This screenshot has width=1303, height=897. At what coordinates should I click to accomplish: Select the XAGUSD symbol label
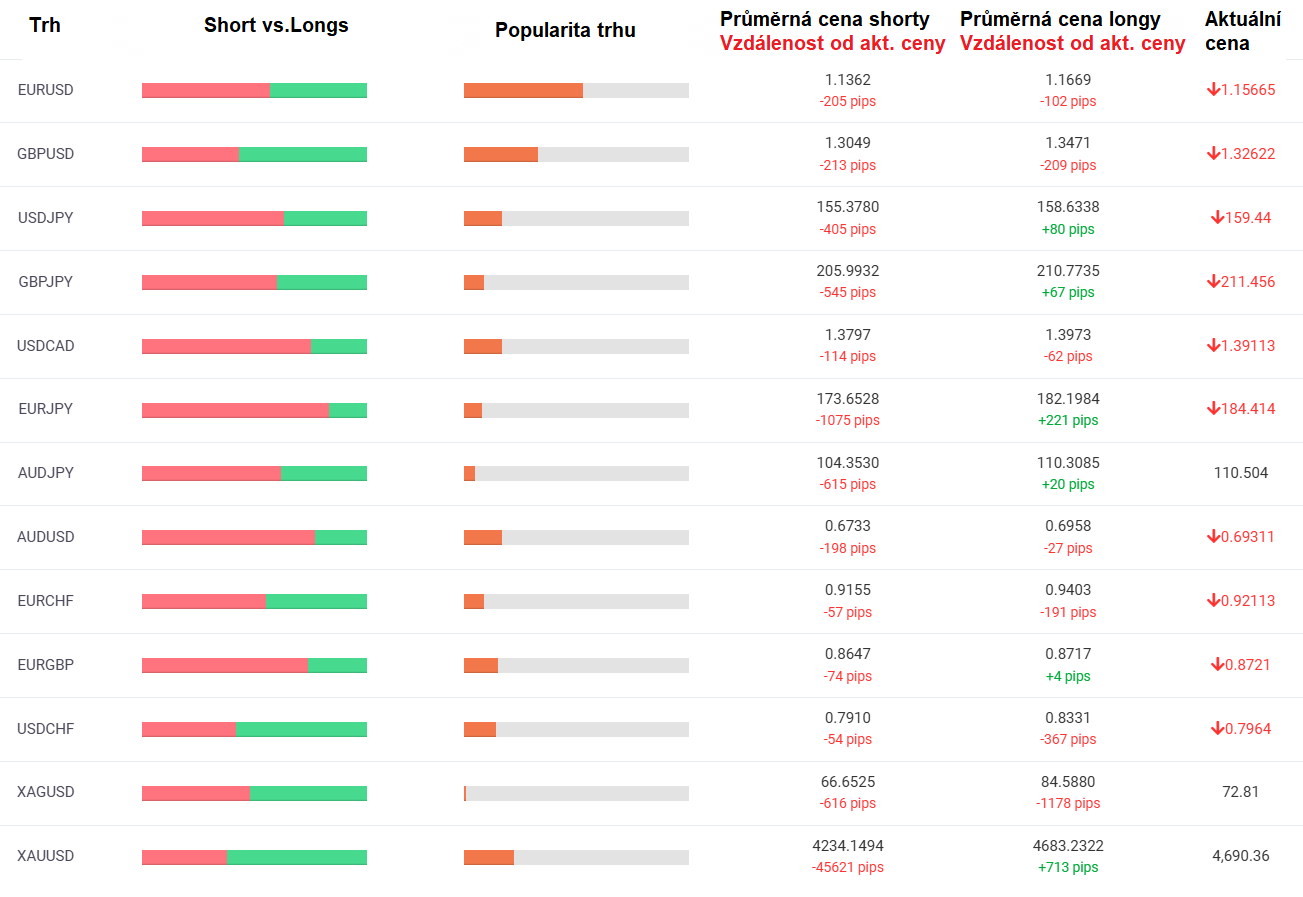click(46, 792)
